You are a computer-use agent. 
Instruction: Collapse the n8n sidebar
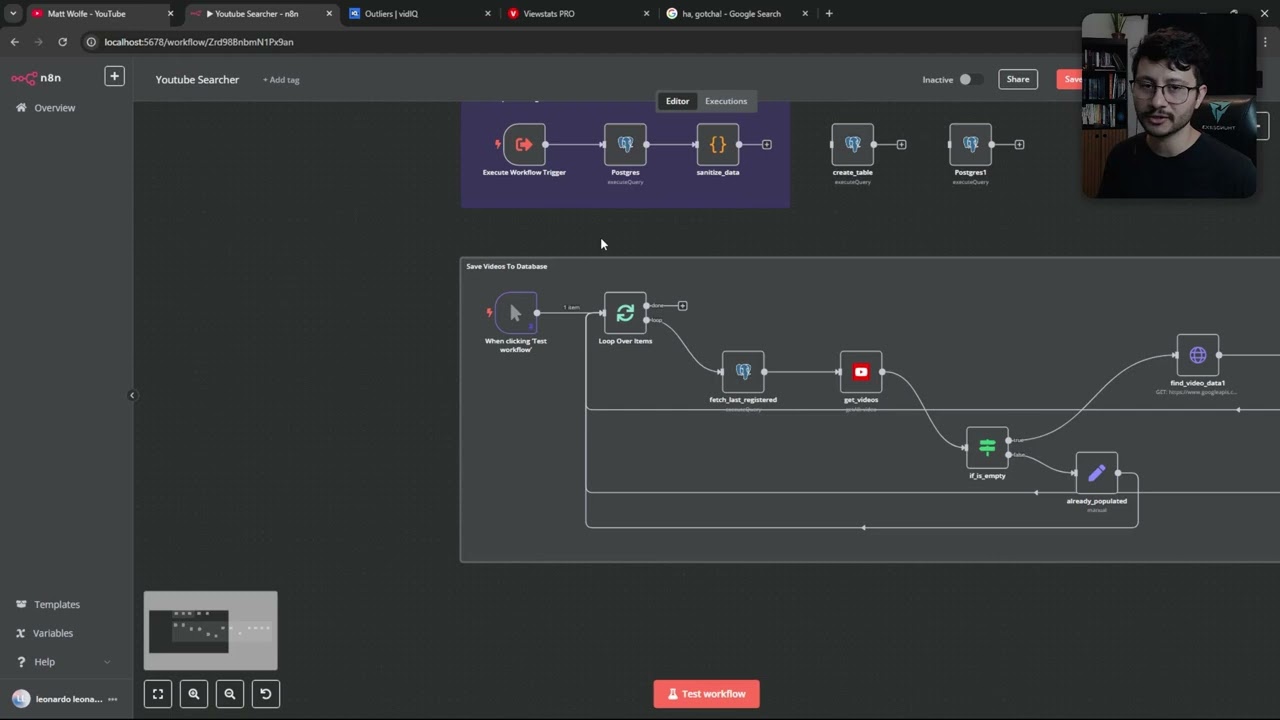coord(131,395)
